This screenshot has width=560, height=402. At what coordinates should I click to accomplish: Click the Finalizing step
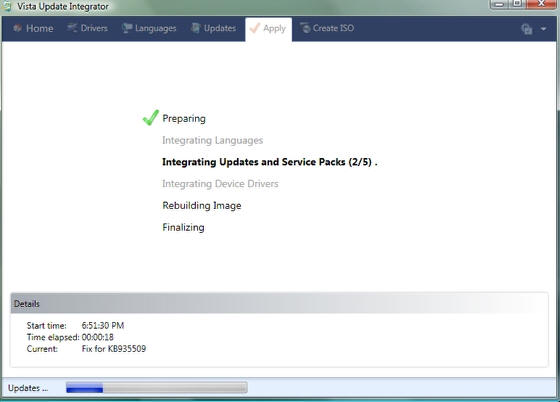pos(183,227)
